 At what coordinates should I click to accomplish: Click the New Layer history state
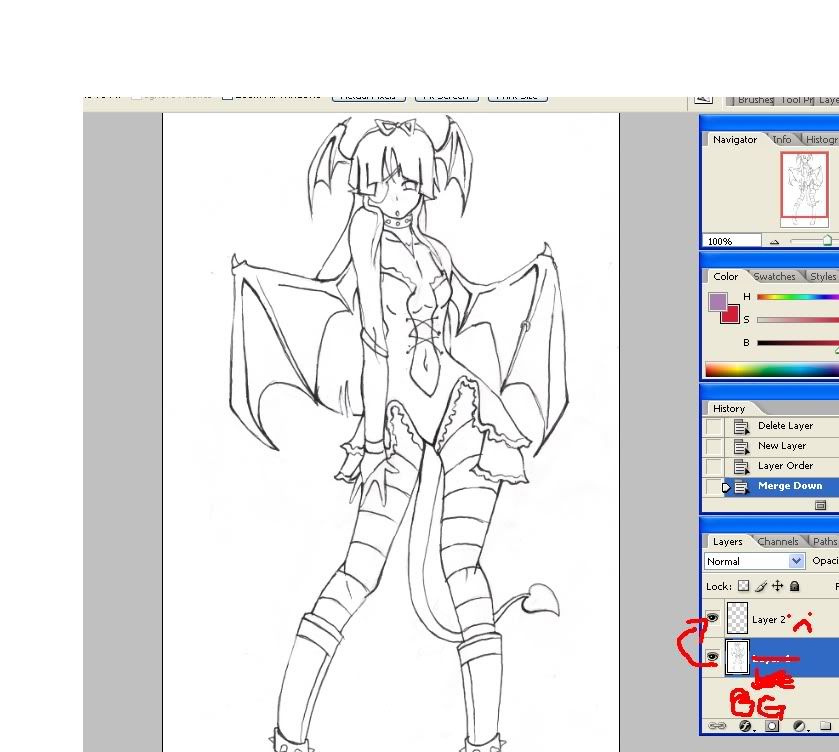(782, 445)
